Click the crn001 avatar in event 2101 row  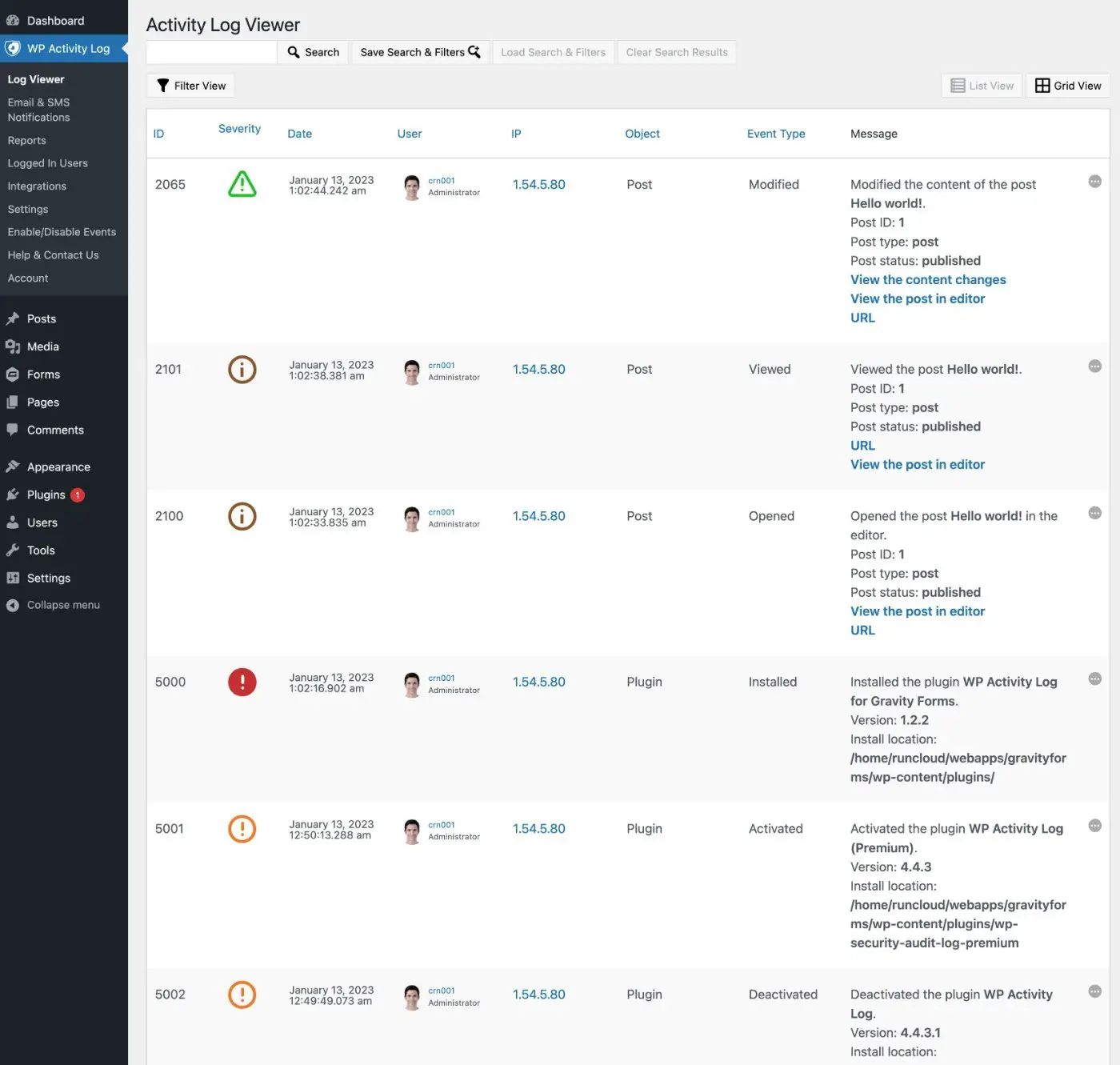(x=412, y=372)
